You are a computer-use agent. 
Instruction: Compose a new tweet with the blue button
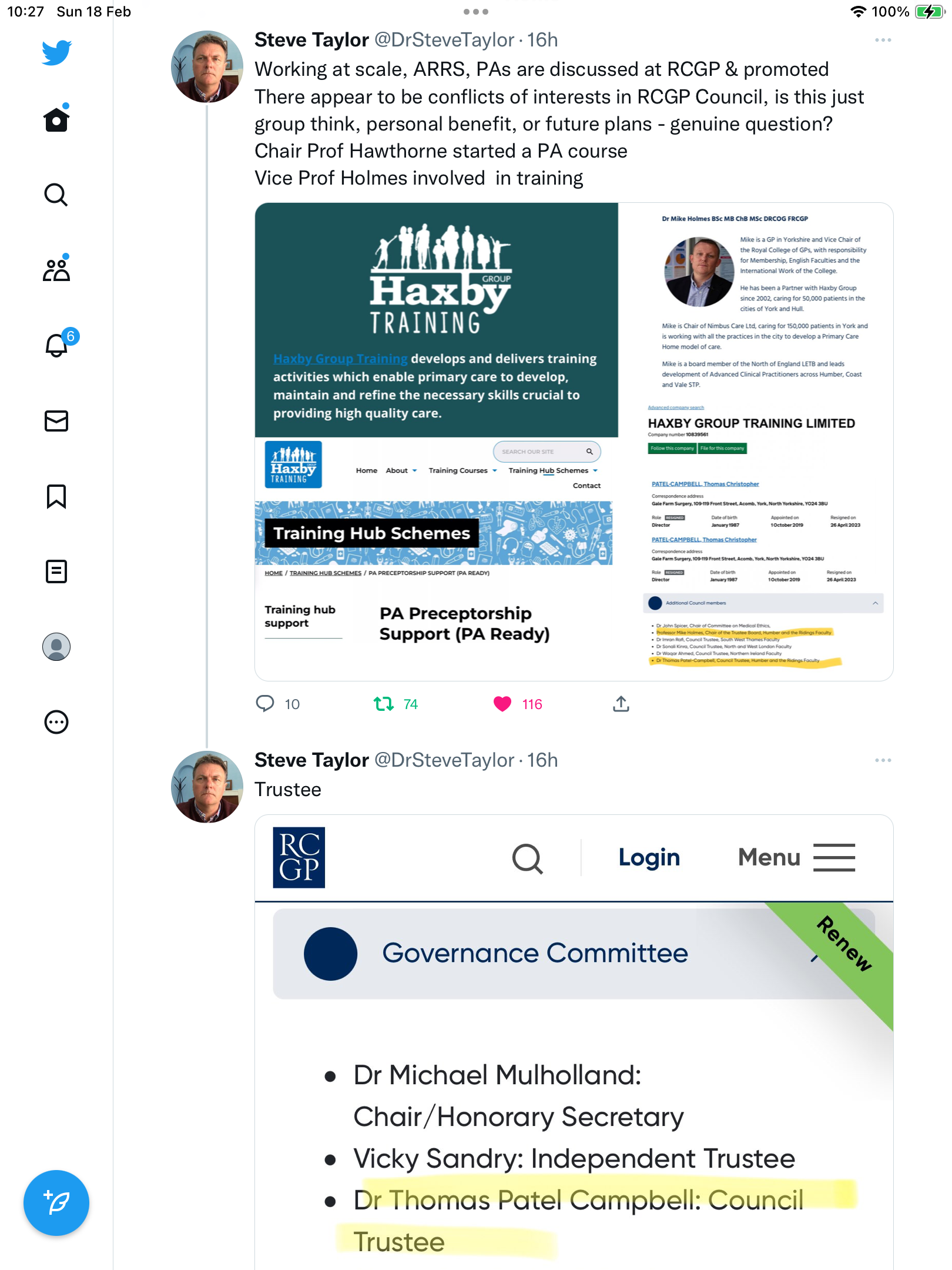(56, 1202)
